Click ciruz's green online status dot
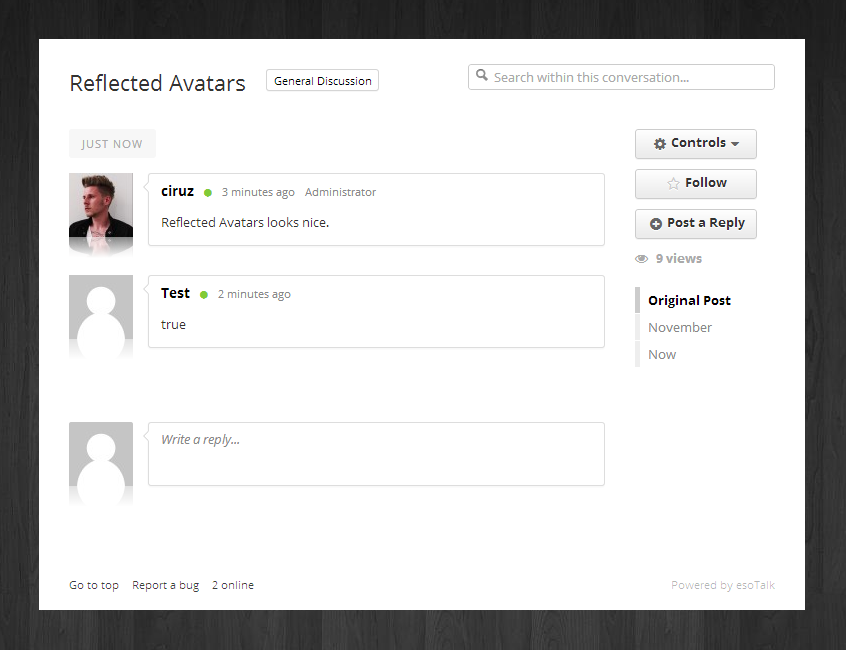 (x=208, y=193)
